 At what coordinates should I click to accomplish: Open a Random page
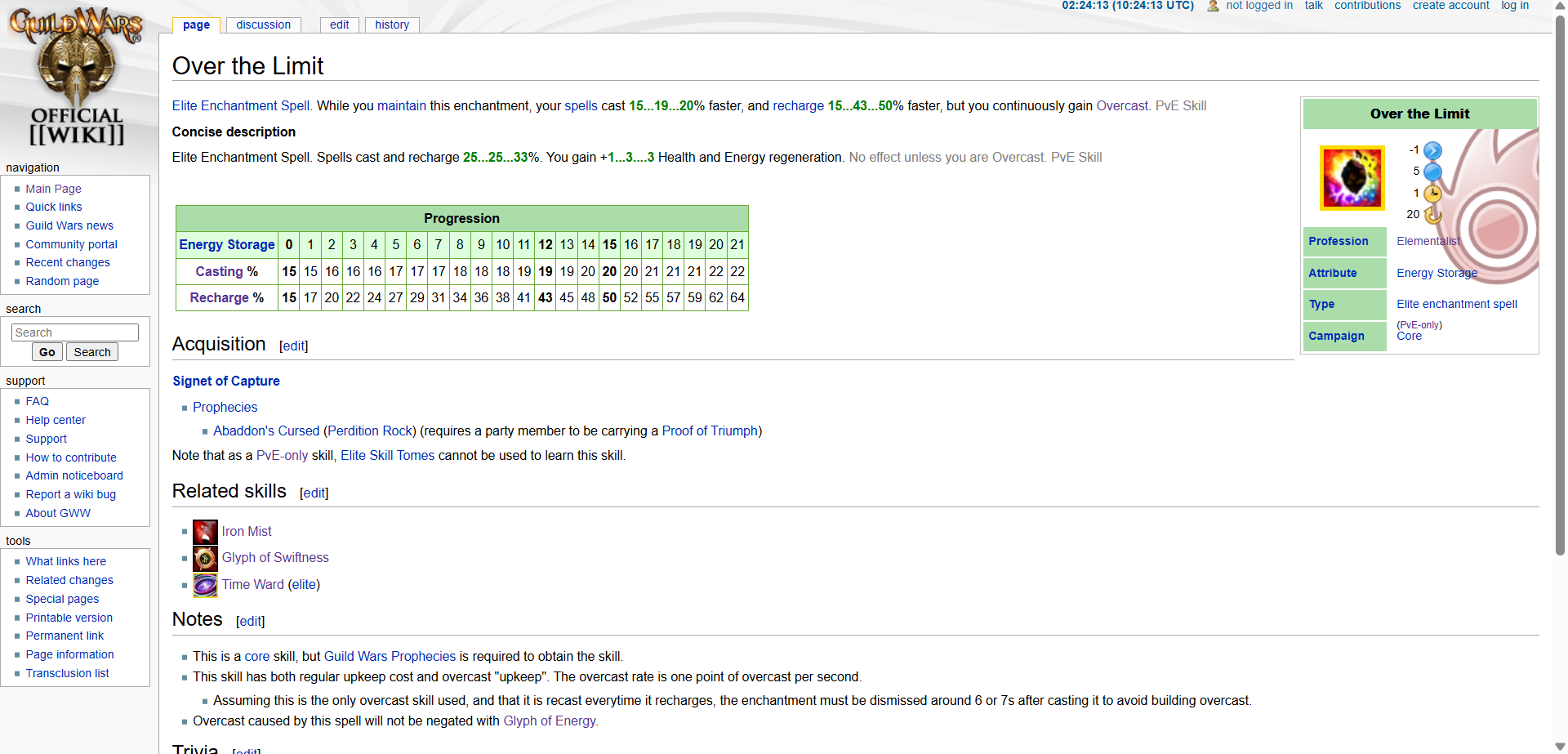click(62, 281)
